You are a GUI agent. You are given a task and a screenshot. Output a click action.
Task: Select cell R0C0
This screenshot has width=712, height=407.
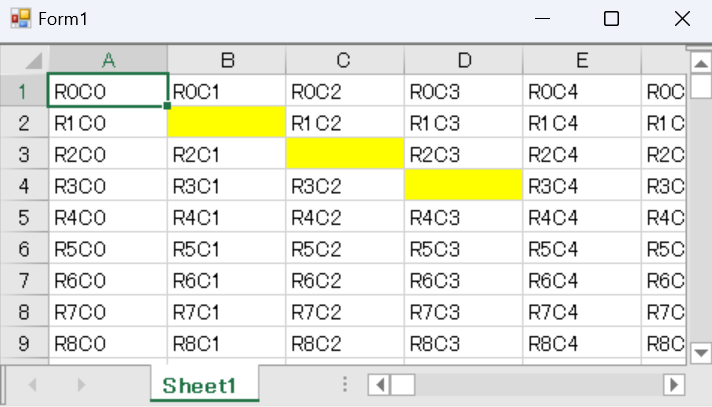[108, 91]
